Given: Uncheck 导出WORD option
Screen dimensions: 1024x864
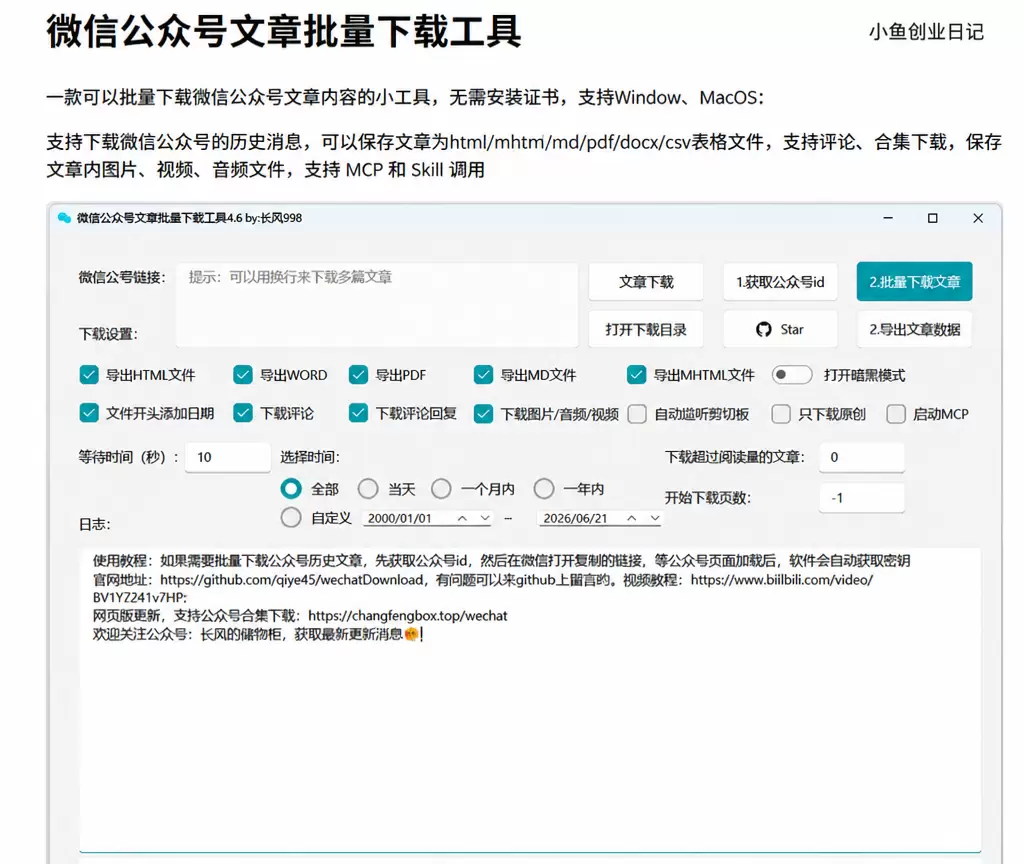Looking at the screenshot, I should click(x=243, y=375).
